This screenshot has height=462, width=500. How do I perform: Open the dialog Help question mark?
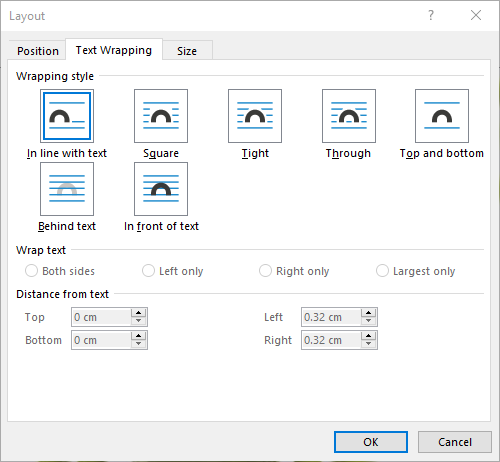pyautogui.click(x=431, y=15)
